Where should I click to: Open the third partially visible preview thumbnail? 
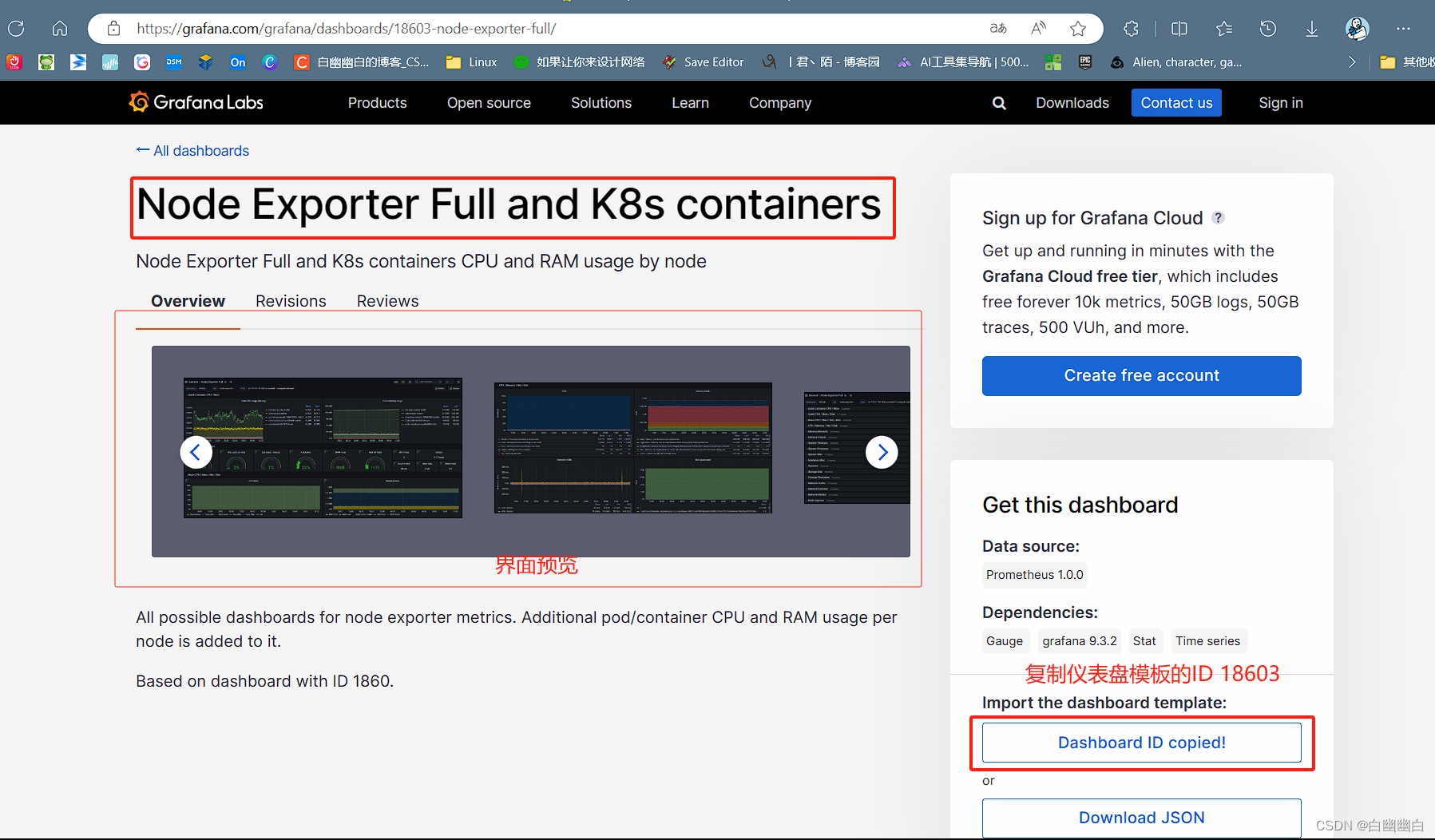(857, 448)
